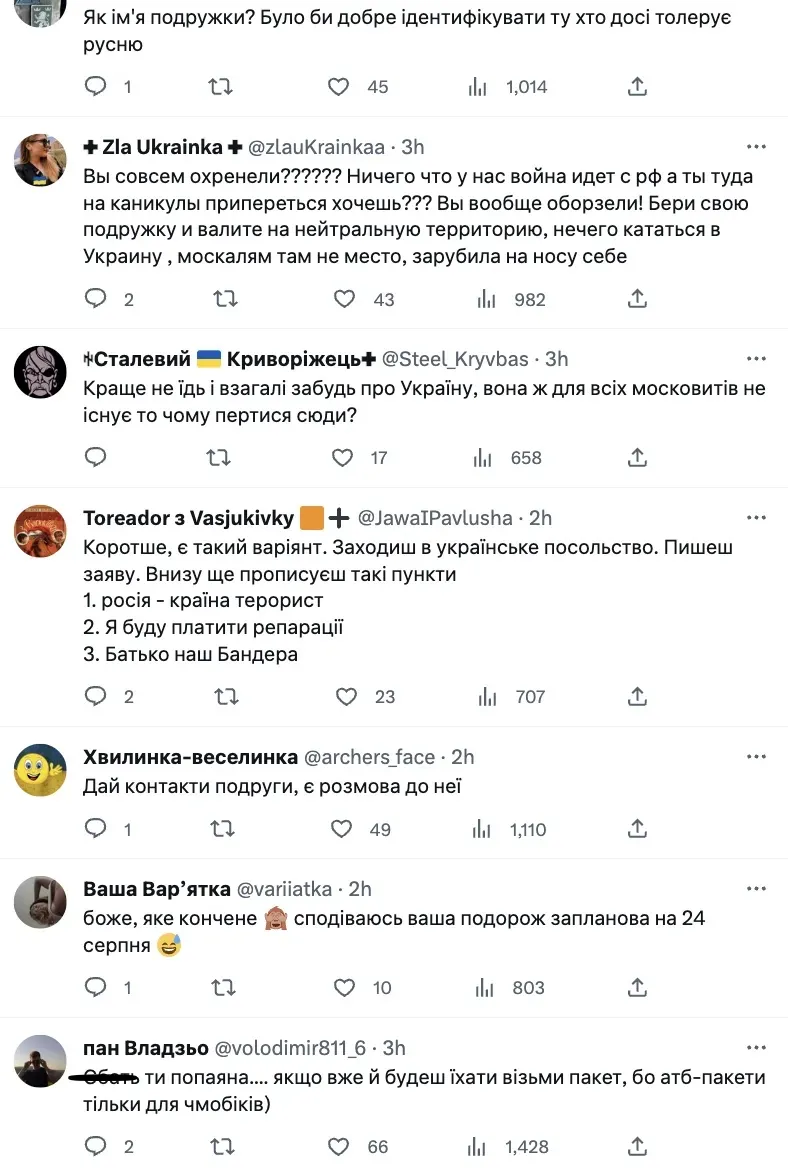Viewport: 788px width, 1172px height.
Task: Share the archers_face tweet
Action: tap(637, 828)
